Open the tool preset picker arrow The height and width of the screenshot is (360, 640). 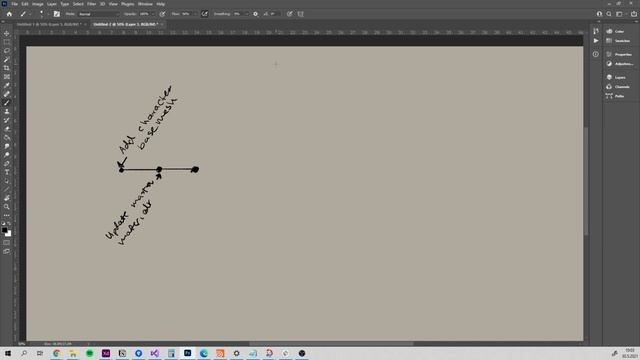[x=29, y=14]
